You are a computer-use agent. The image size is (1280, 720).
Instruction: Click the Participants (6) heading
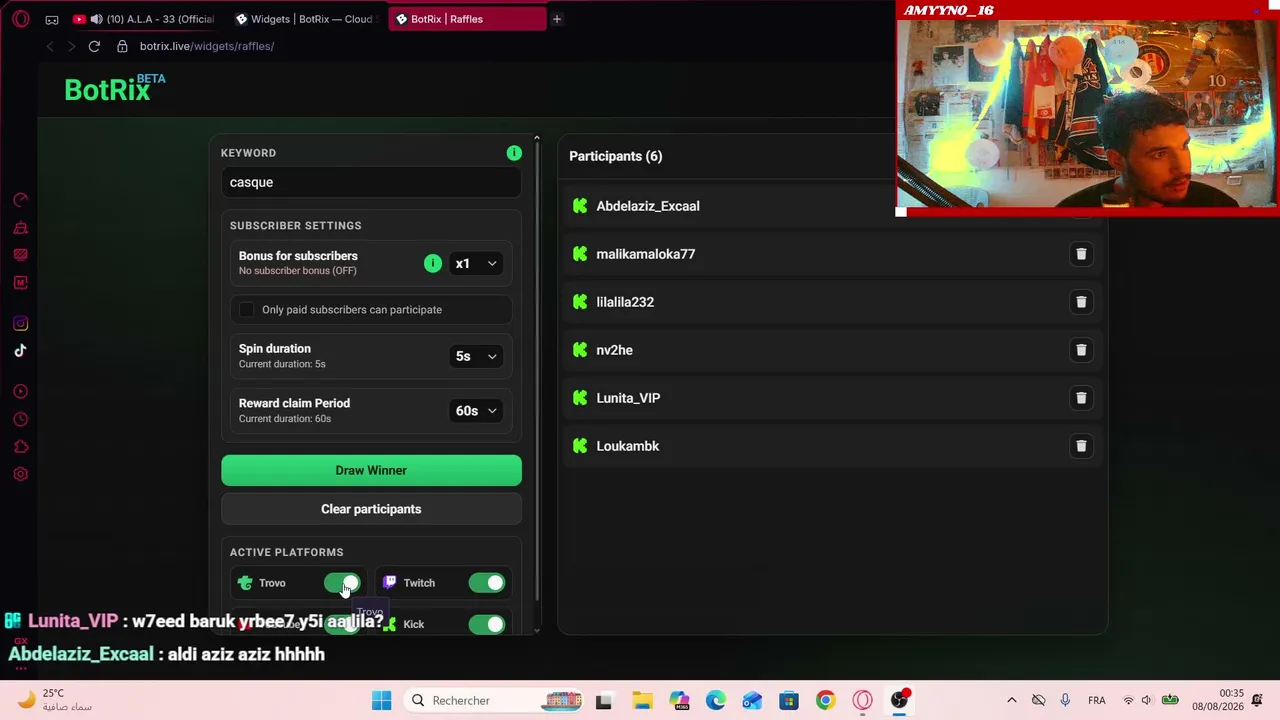[x=615, y=156]
